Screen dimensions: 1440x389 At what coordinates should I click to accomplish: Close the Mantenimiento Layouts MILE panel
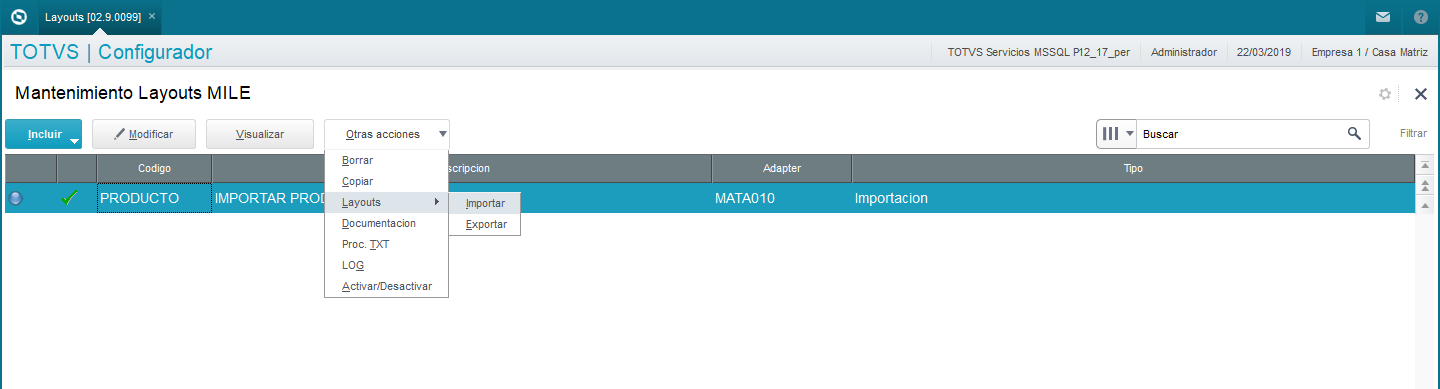click(x=1420, y=94)
